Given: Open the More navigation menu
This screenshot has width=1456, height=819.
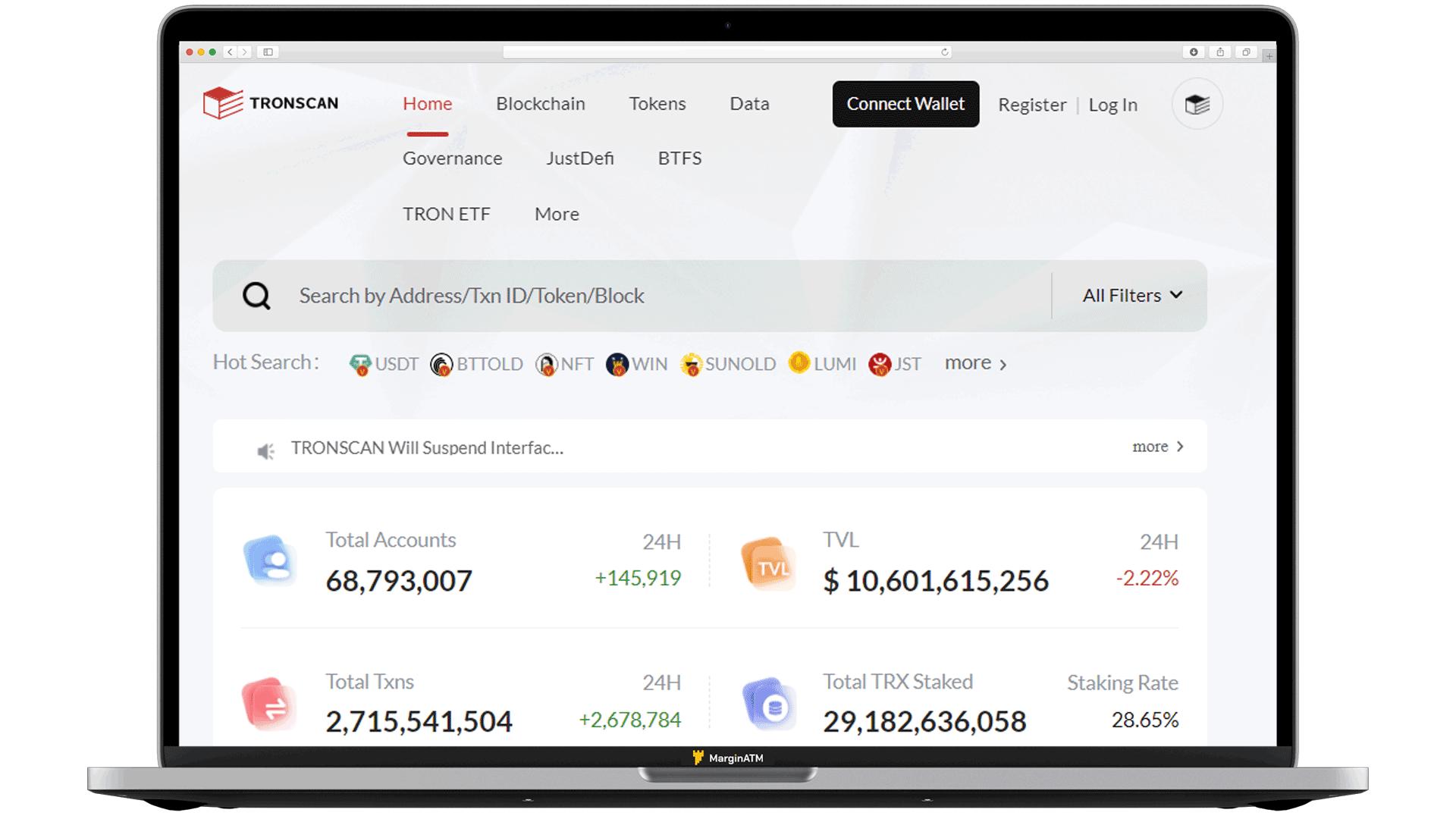Looking at the screenshot, I should (557, 215).
